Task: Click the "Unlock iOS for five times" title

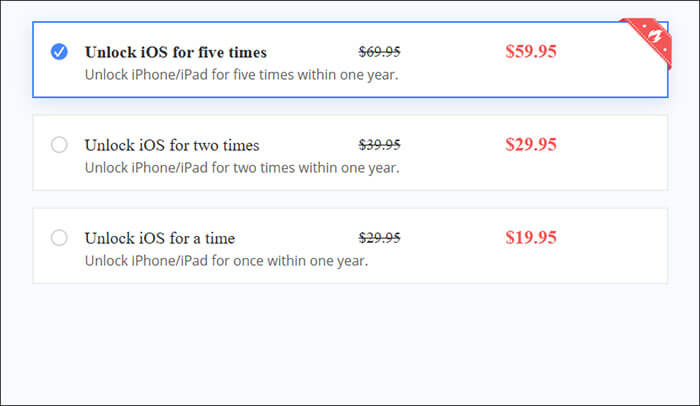Action: click(176, 52)
